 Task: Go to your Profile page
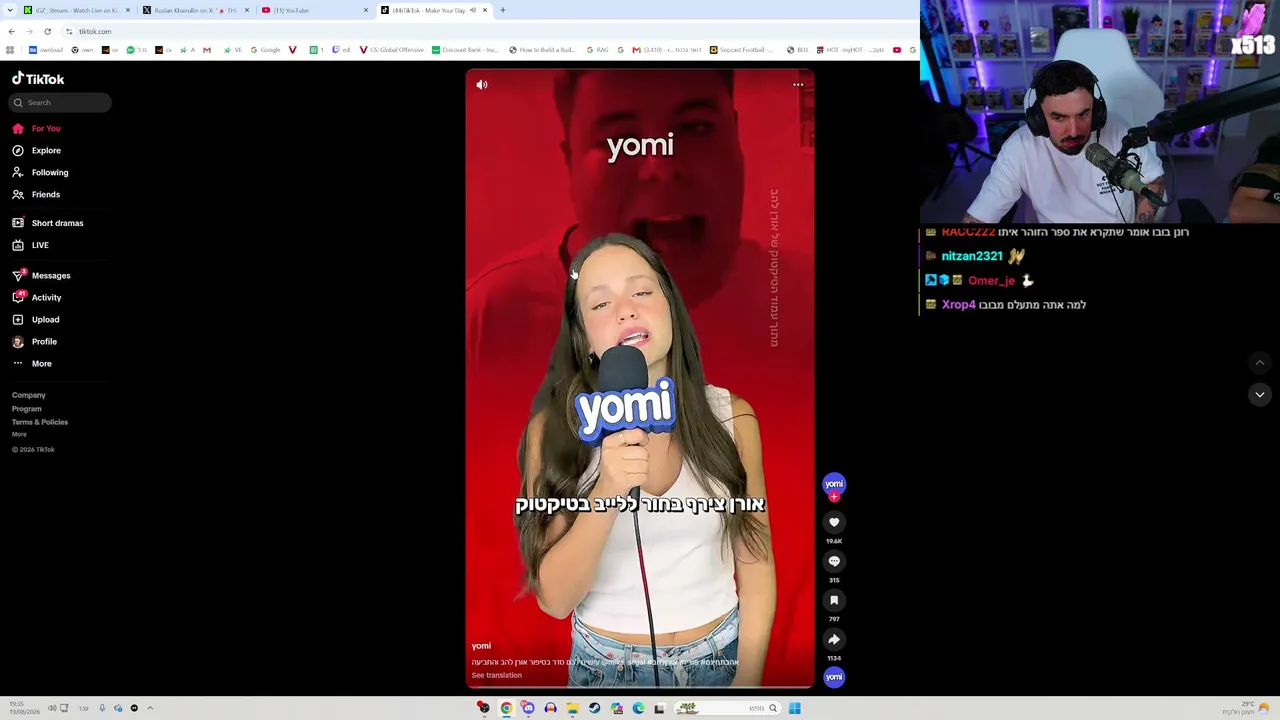pos(35,341)
